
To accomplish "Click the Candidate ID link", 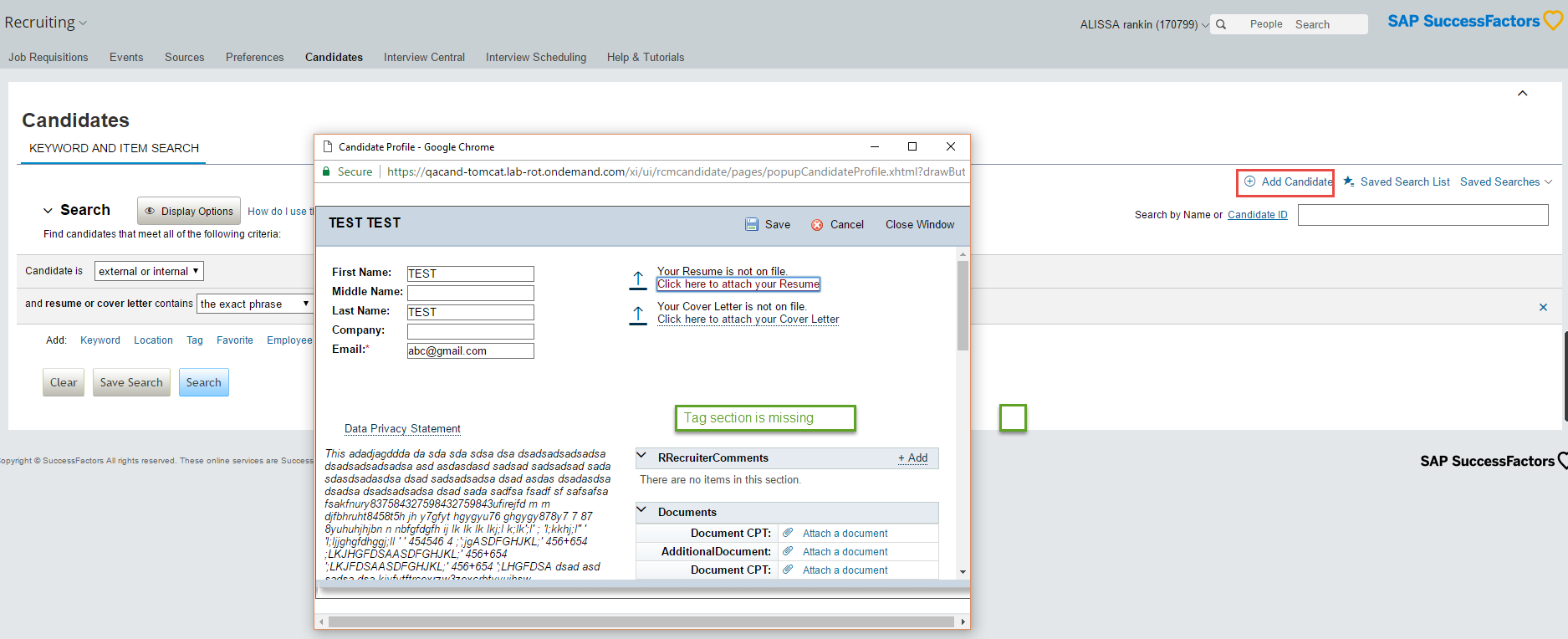I will [x=1258, y=215].
